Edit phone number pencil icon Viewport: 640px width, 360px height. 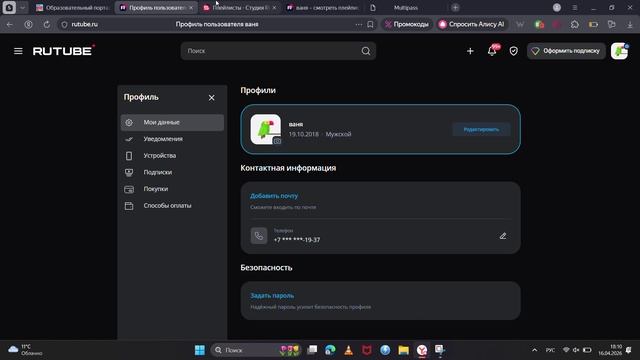coord(503,236)
